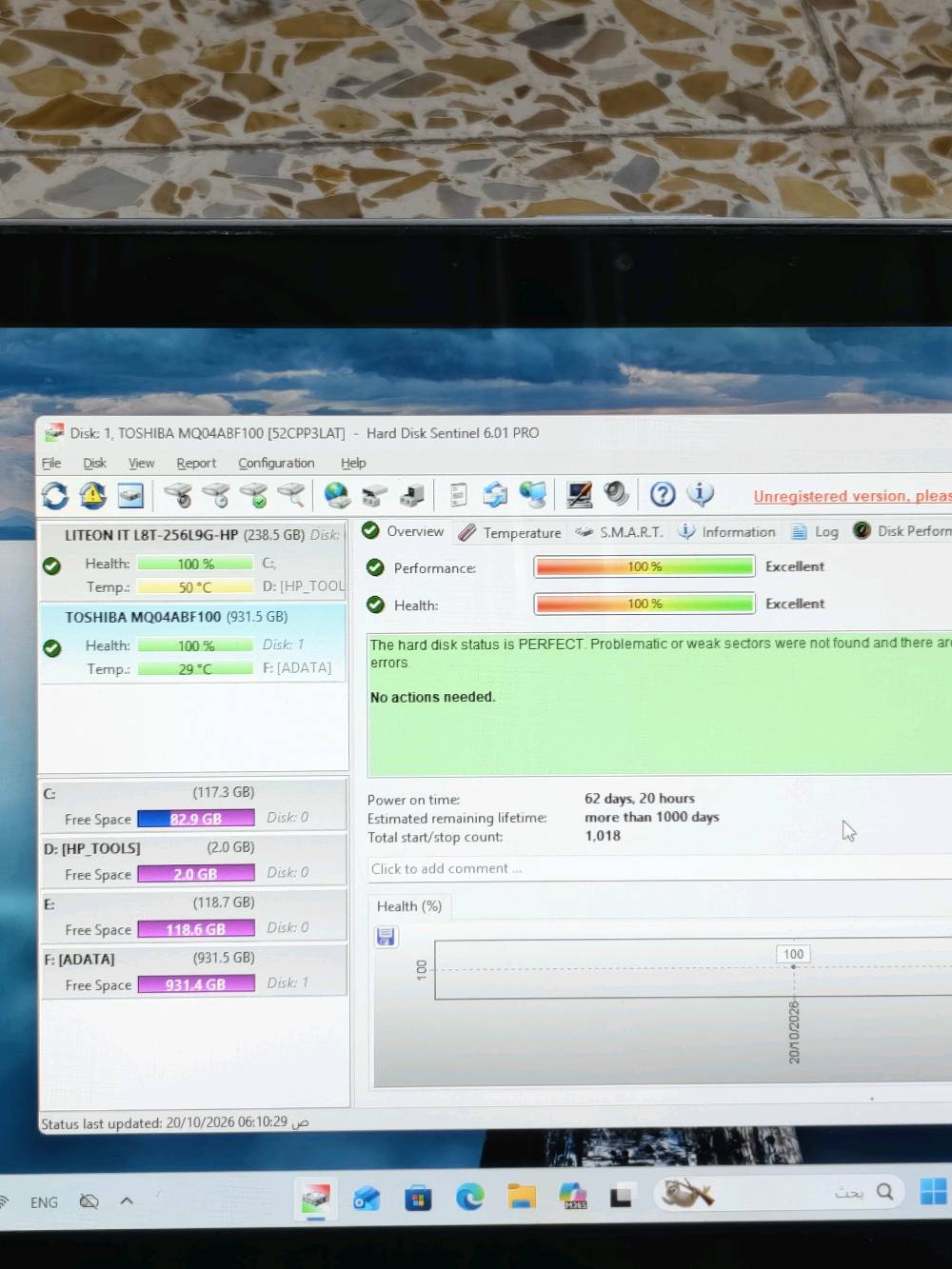This screenshot has width=952, height=1269.
Task: Click the Windows Start button
Action: pyautogui.click(x=934, y=1191)
